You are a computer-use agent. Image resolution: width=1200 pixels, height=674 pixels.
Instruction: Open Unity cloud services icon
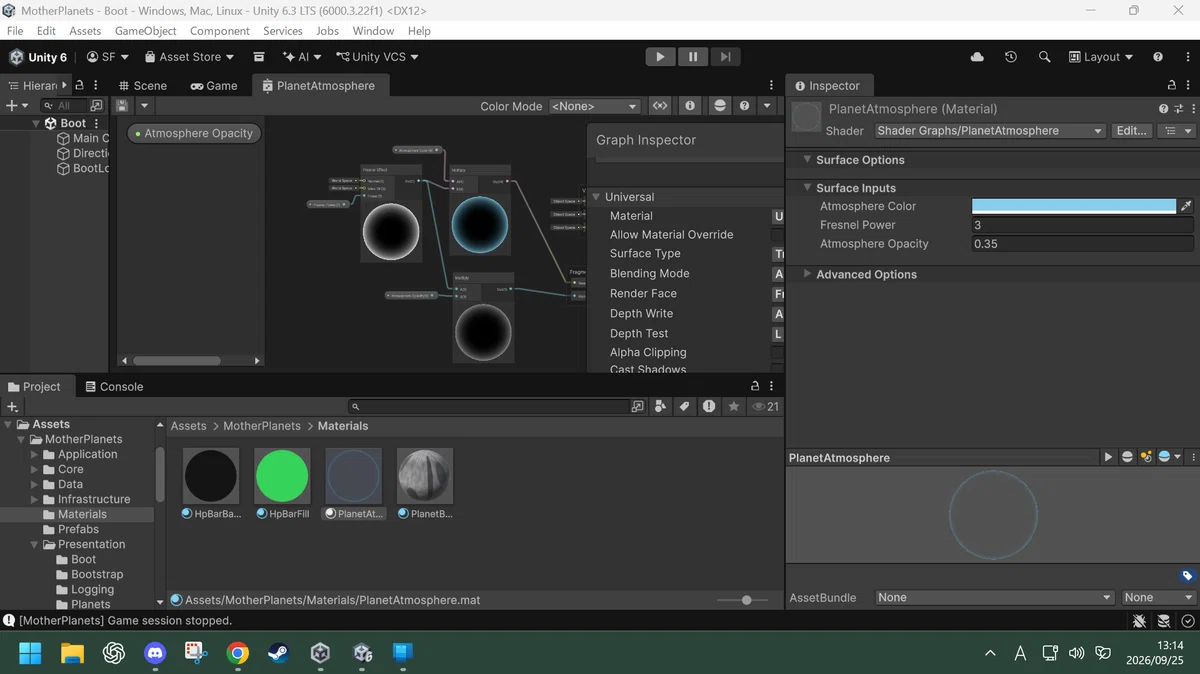(x=977, y=57)
